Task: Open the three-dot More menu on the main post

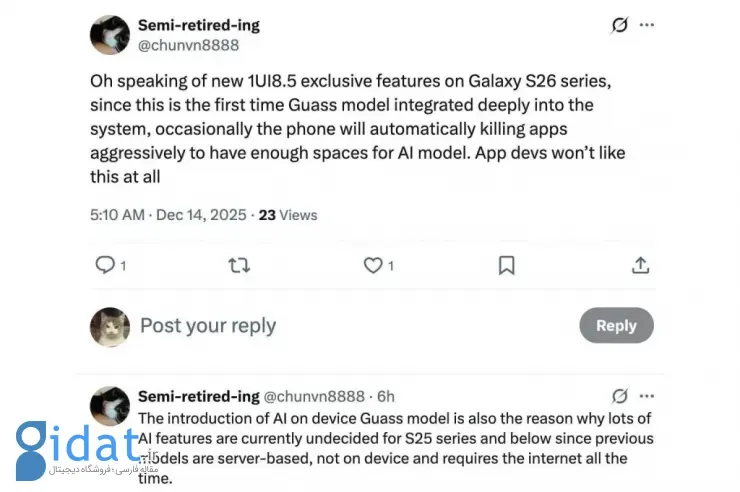Action: (x=647, y=25)
